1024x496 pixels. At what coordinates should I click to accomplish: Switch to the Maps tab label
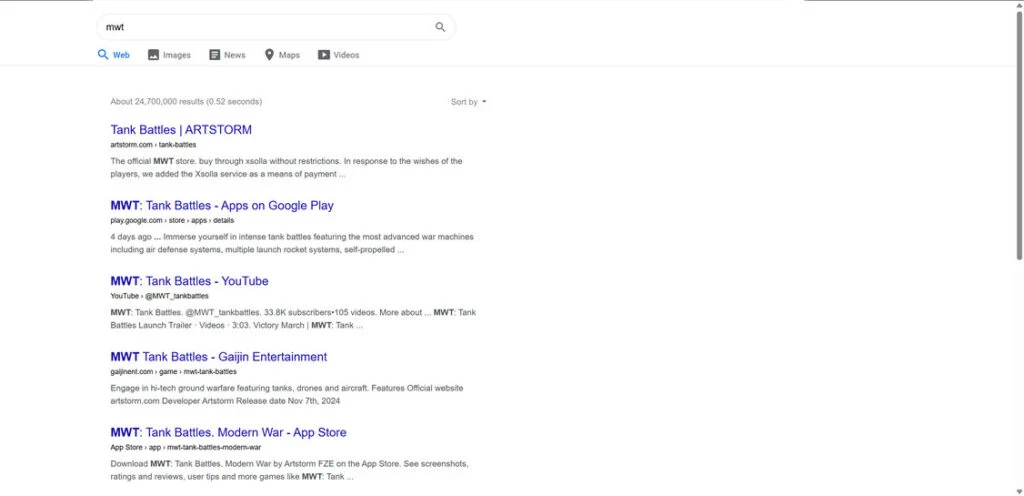pyautogui.click(x=289, y=55)
